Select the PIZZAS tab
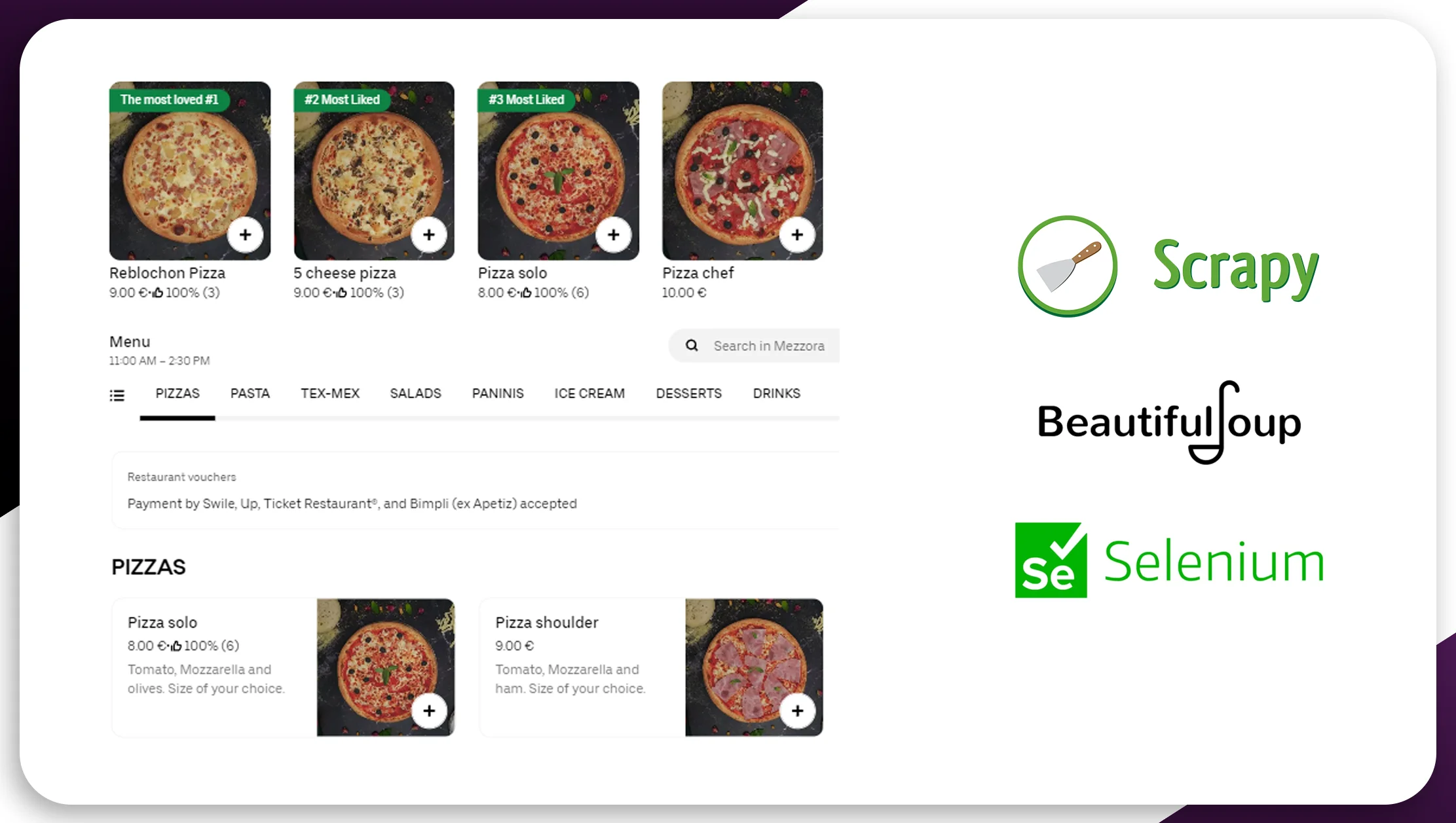The image size is (1456, 823). 177,393
